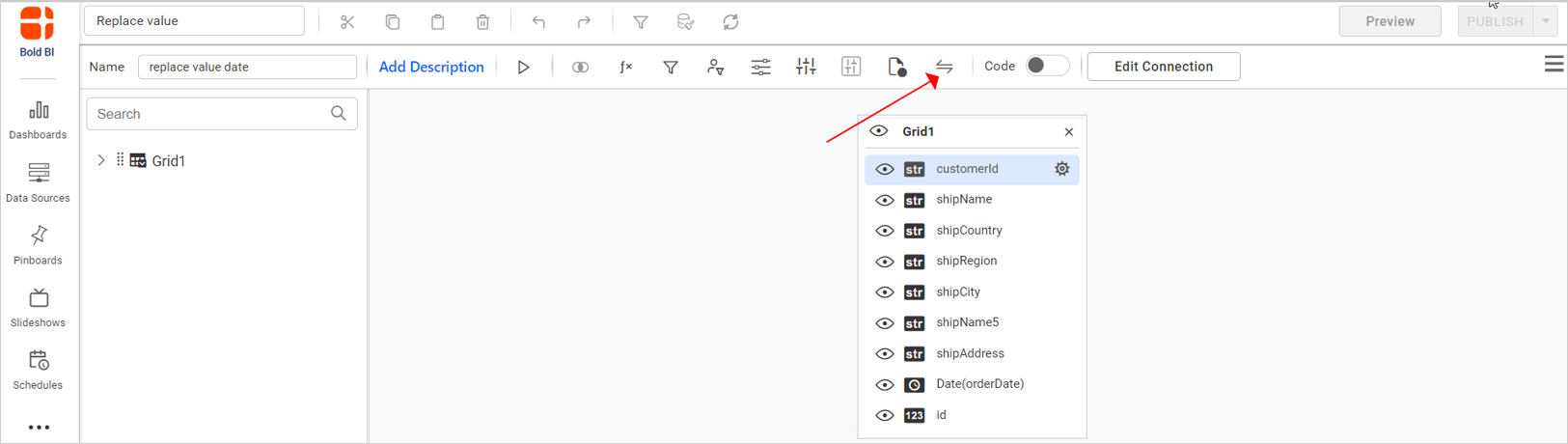The image size is (1568, 444).
Task: Go to Dashboards section
Action: tap(39, 120)
